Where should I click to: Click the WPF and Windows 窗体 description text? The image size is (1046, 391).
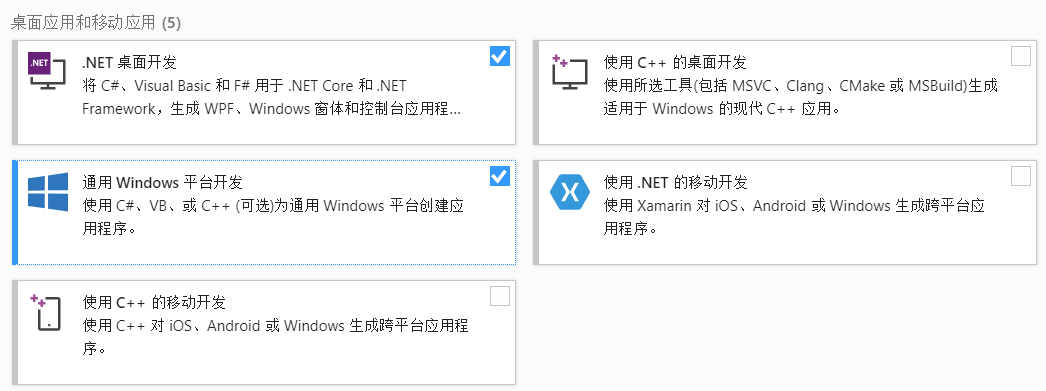coord(272,97)
